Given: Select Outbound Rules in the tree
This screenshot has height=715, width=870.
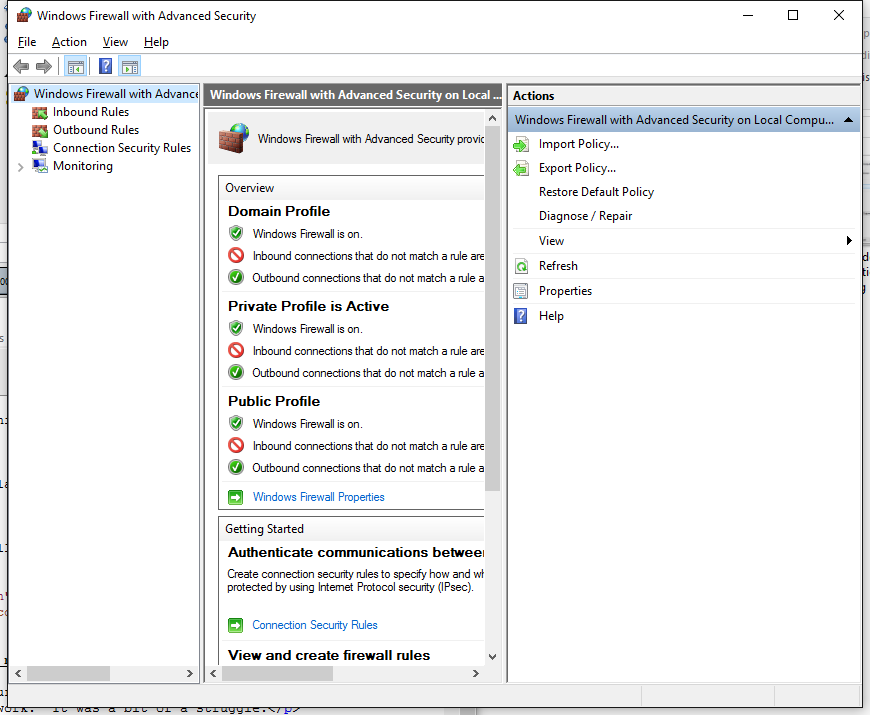Looking at the screenshot, I should (x=96, y=130).
